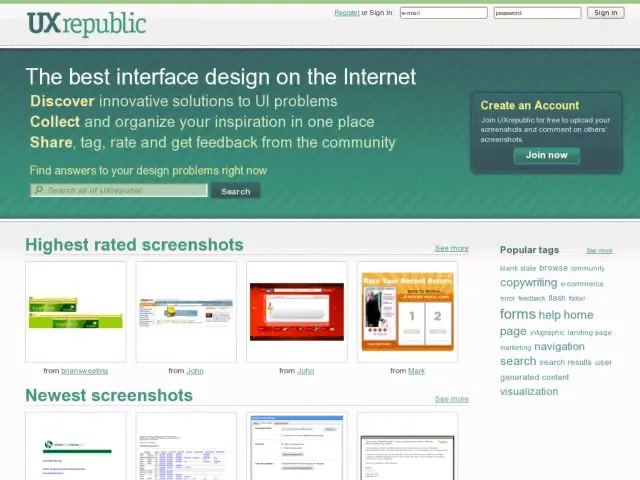Select the footer tag
This screenshot has height=480, width=640.
pyautogui.click(x=577, y=298)
